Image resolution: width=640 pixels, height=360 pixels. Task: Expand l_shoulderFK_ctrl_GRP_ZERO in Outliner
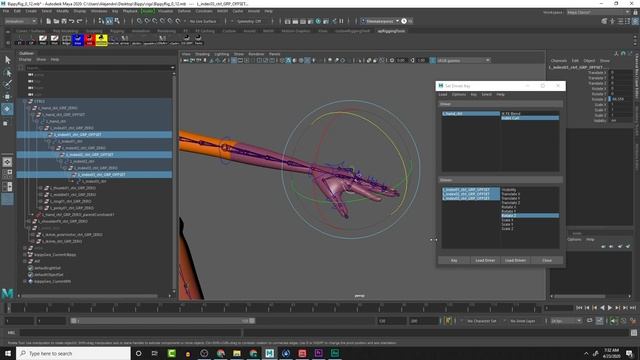coord(29,221)
